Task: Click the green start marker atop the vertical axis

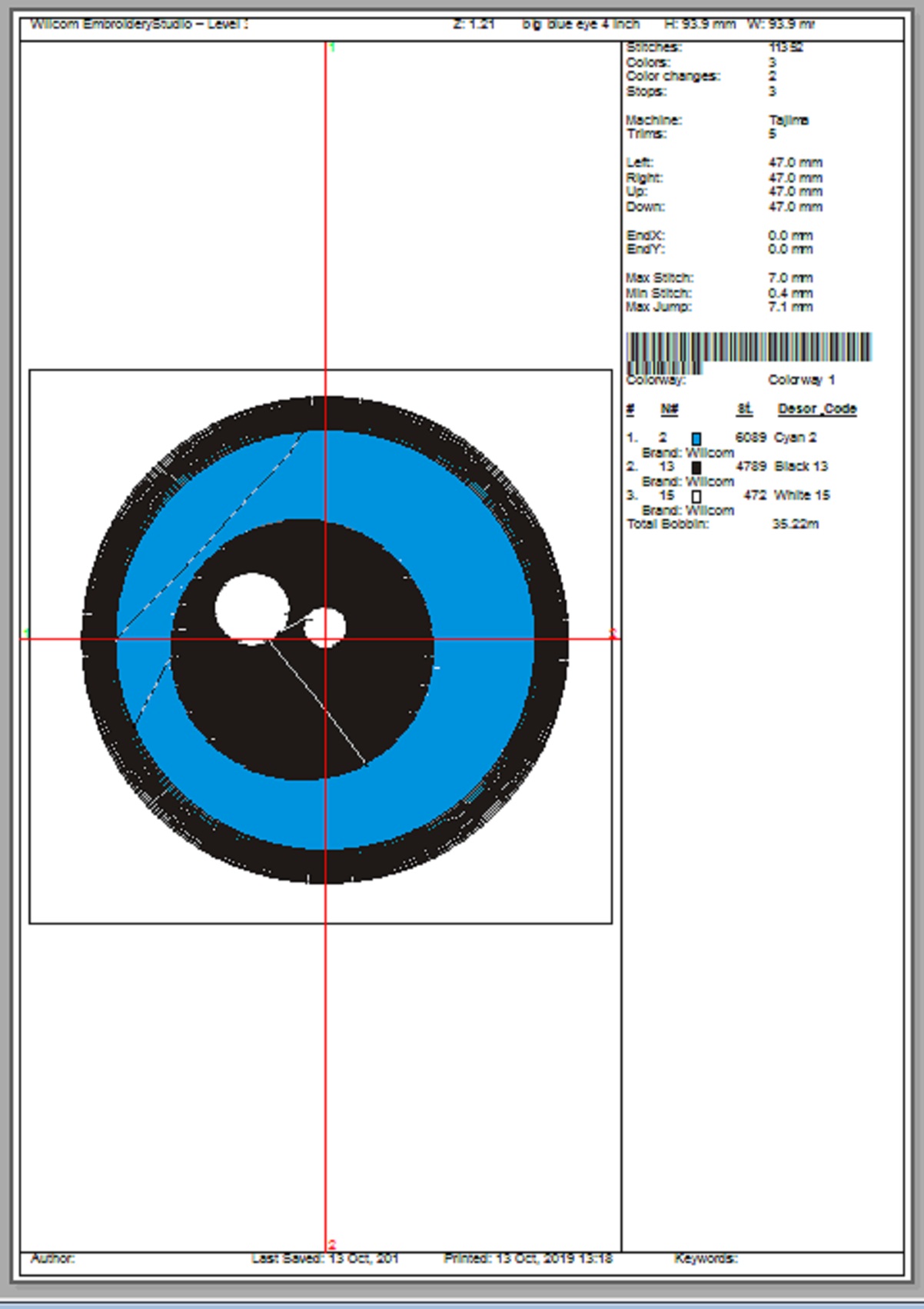Action: point(332,48)
